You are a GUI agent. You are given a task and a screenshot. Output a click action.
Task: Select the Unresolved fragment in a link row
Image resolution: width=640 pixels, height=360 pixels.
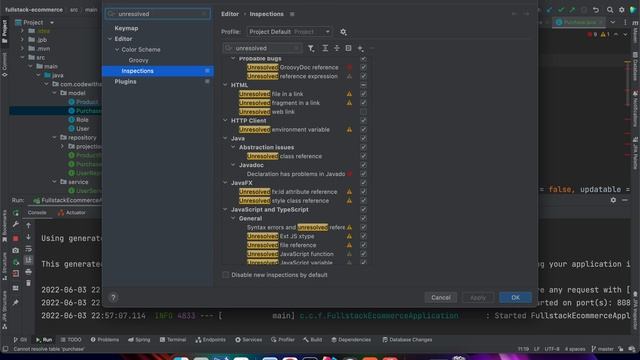[296, 103]
